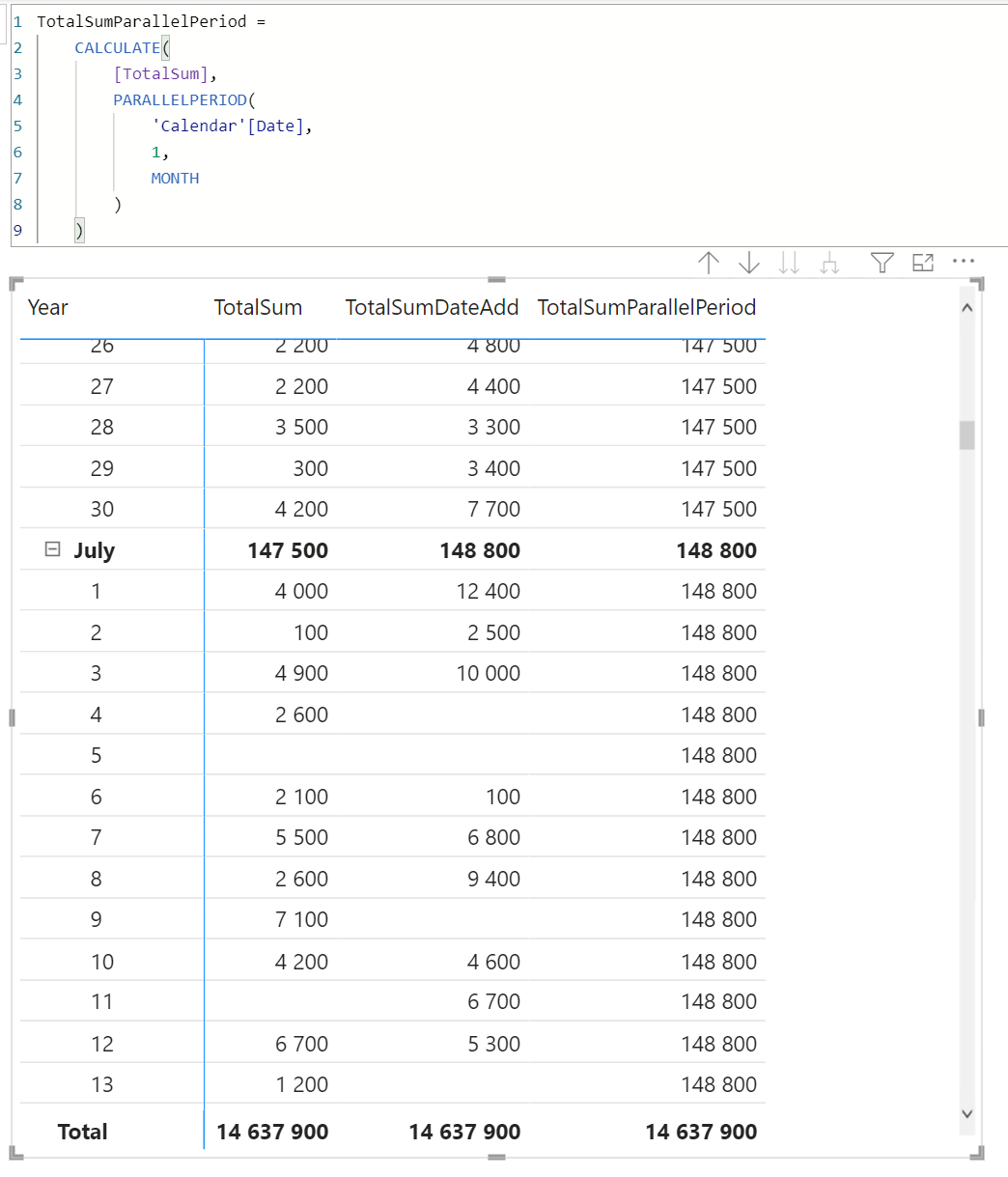The image size is (1008, 1177).
Task: Click the line number 9 gutter
Action: click(17, 230)
